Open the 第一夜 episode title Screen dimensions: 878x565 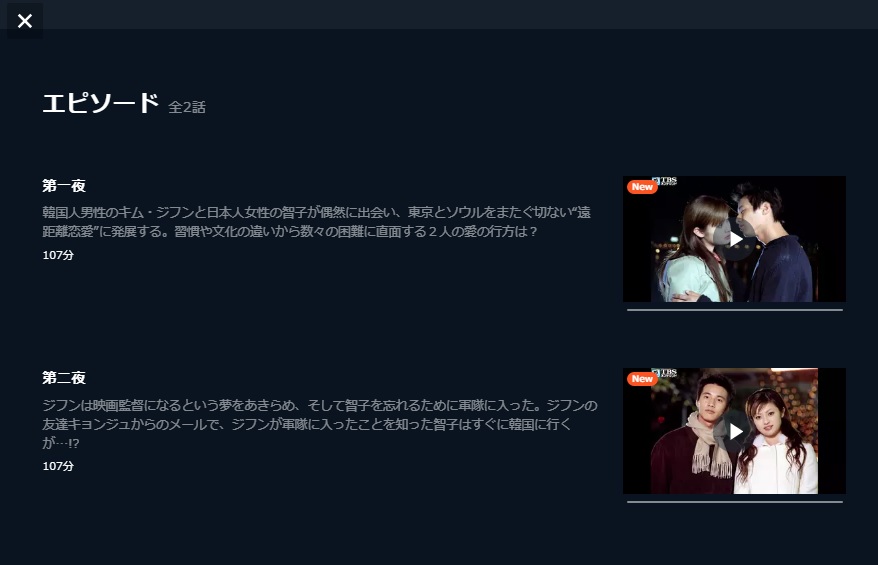[x=64, y=186]
